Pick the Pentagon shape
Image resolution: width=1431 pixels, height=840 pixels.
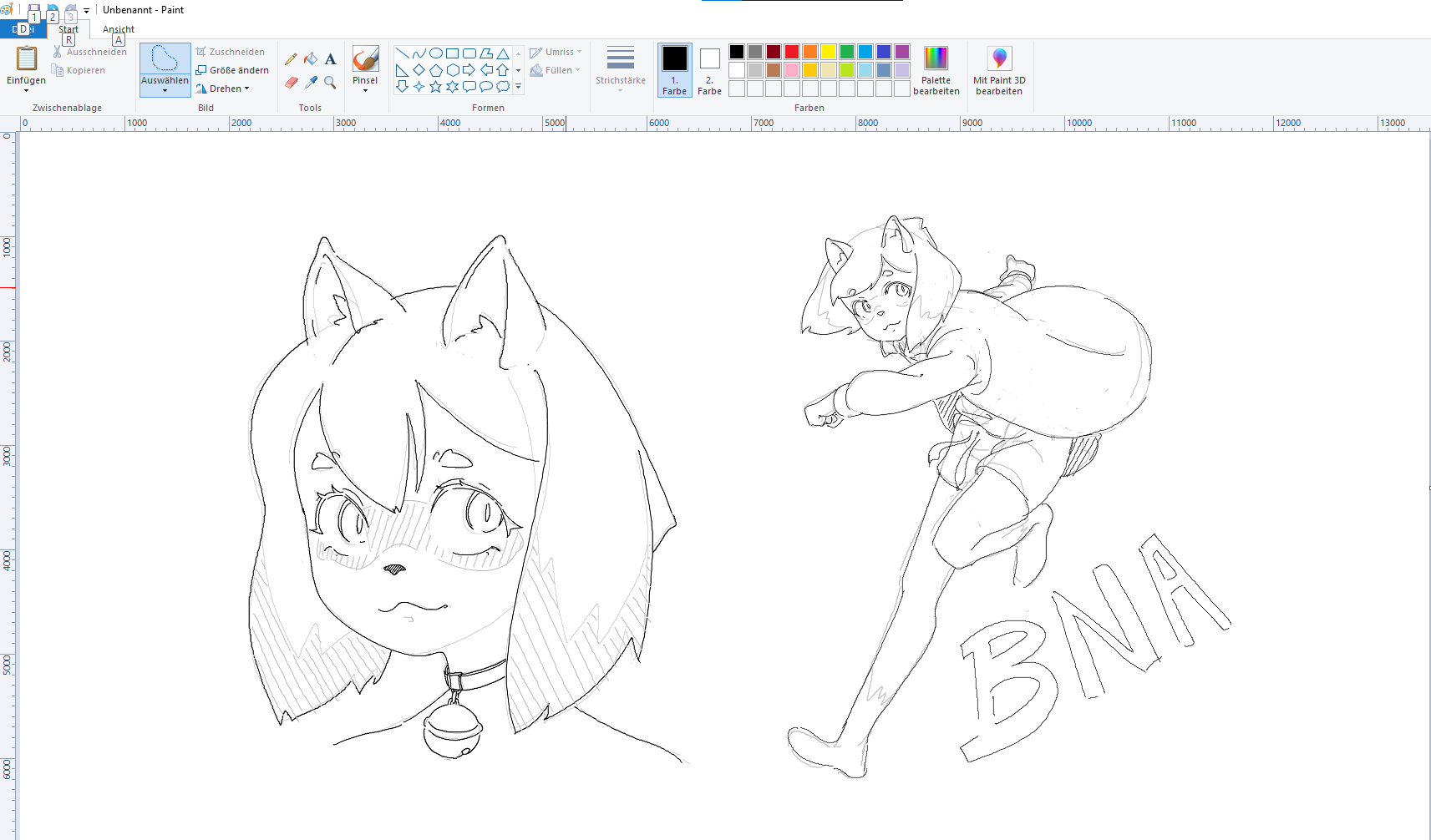(435, 70)
